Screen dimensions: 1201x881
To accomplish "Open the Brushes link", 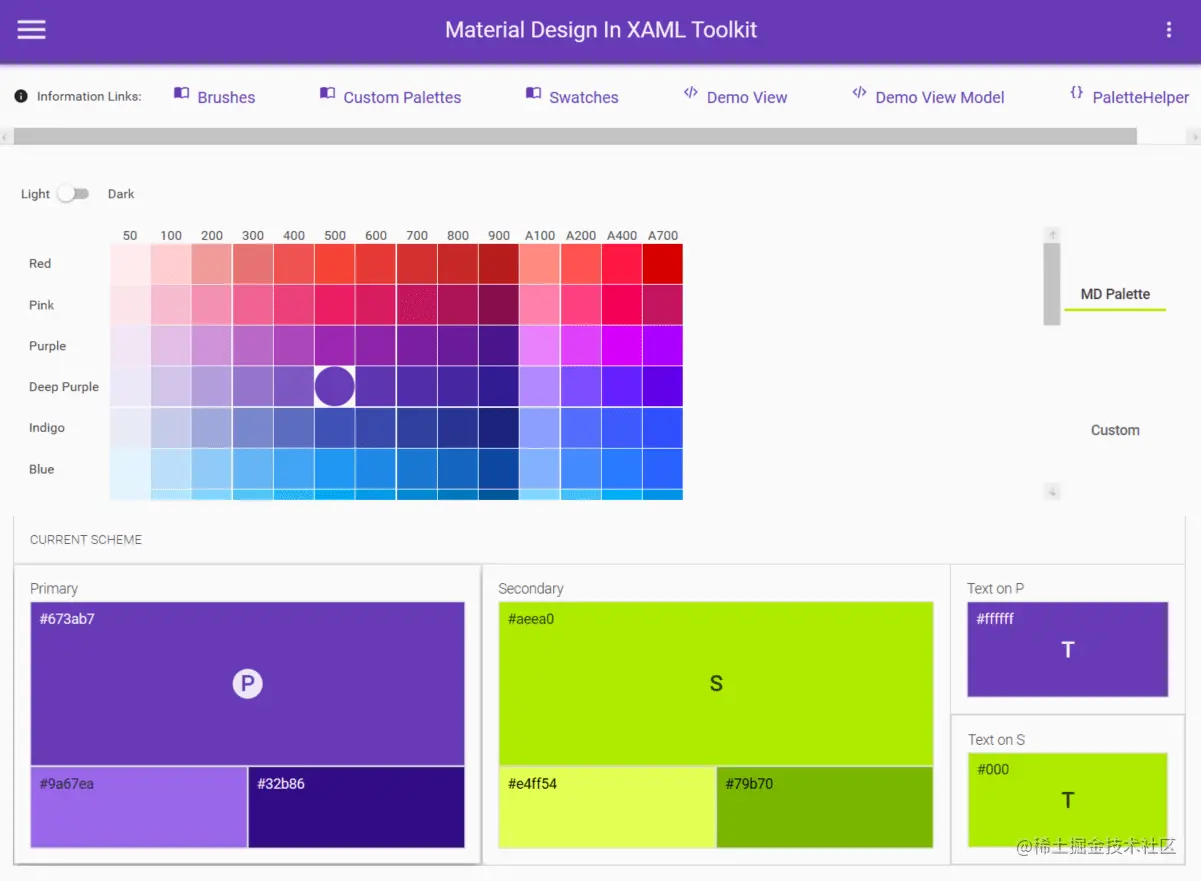I will pos(226,98).
